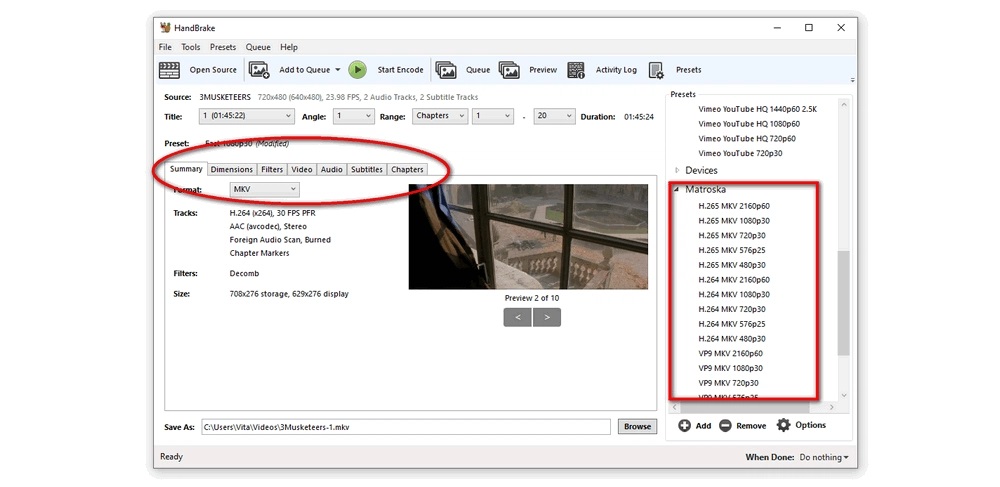This screenshot has height=487, width=1000.
Task: Open the Queue icon in toolbar
Action: point(446,70)
